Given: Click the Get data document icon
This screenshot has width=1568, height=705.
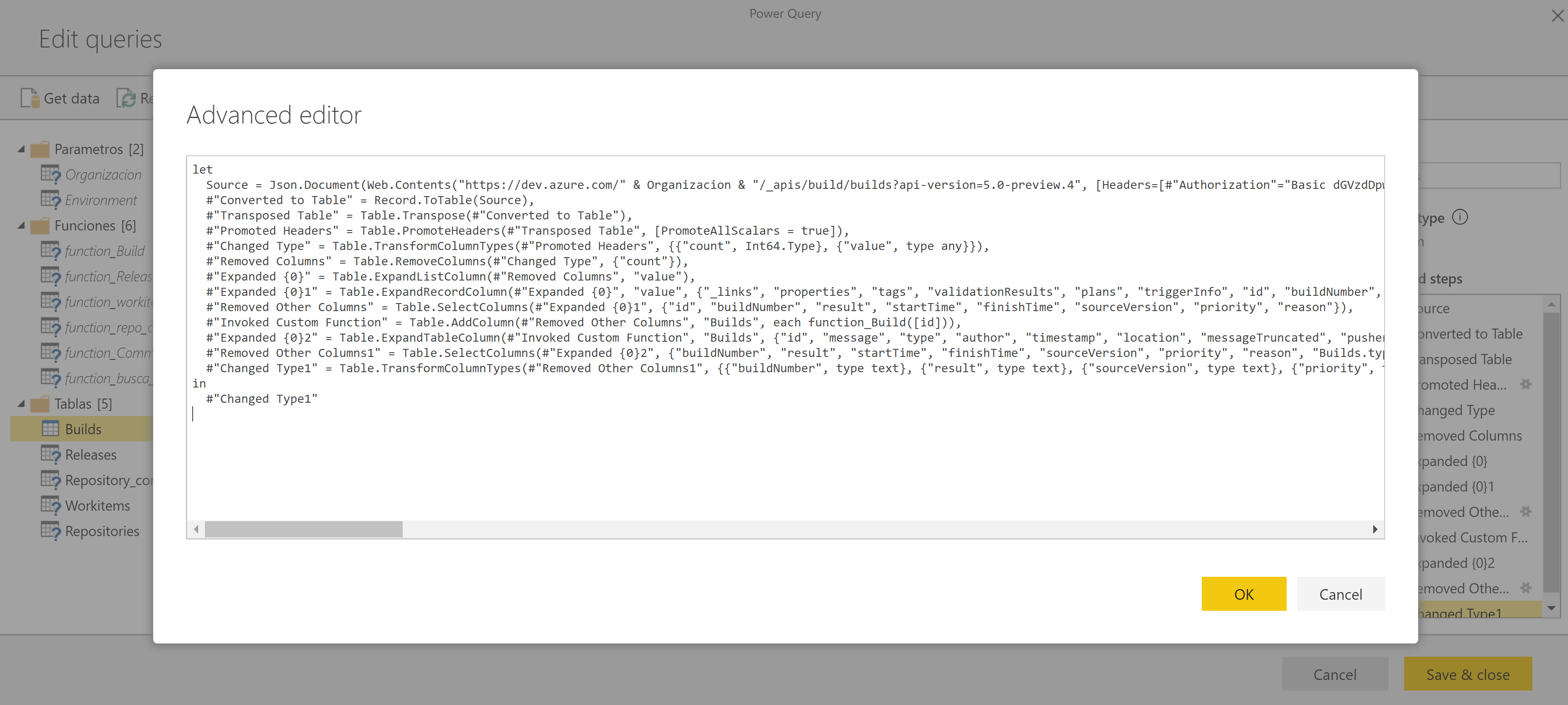Looking at the screenshot, I should (x=29, y=98).
